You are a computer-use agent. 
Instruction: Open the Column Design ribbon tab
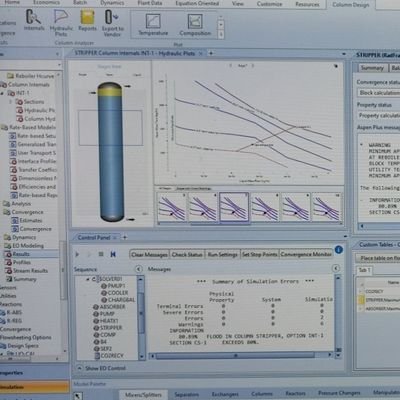click(351, 5)
